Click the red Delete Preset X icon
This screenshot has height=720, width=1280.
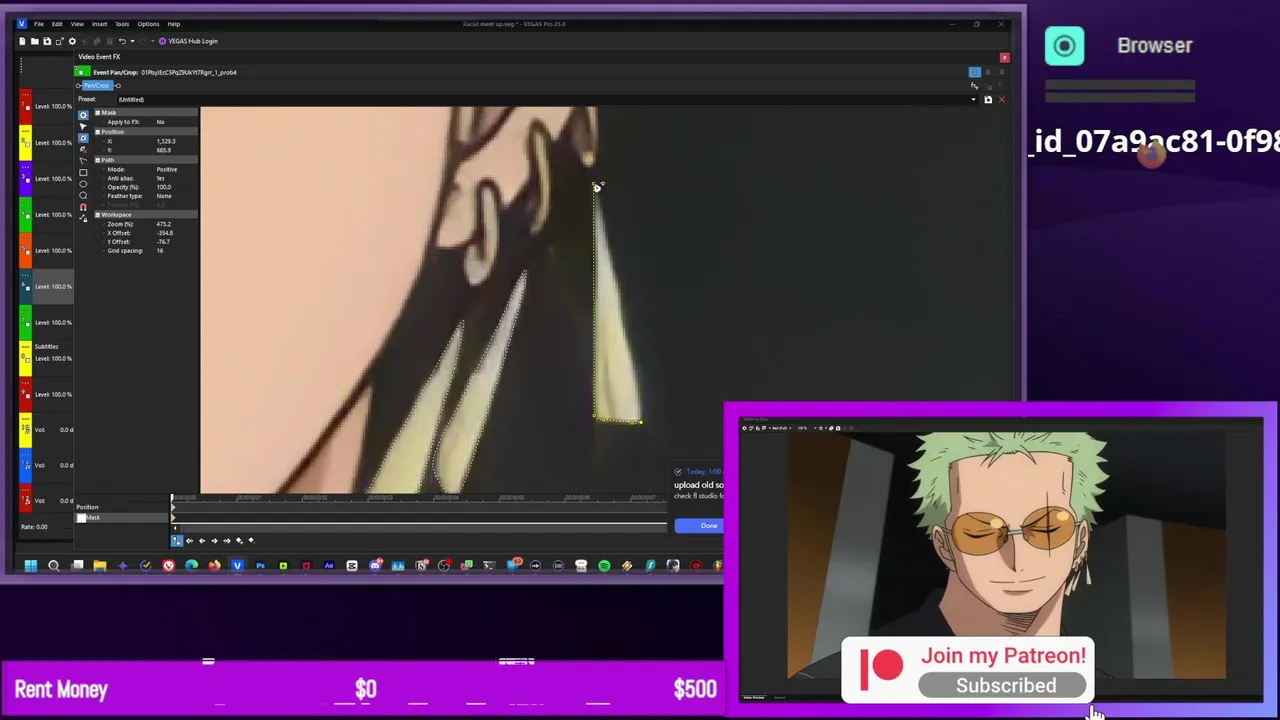point(1001,99)
